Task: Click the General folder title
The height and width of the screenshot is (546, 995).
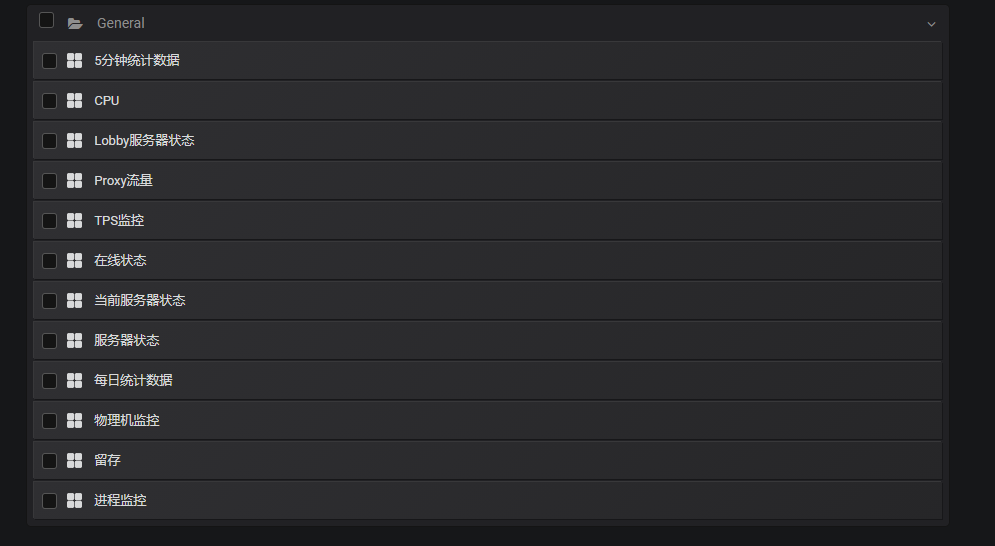Action: [121, 23]
